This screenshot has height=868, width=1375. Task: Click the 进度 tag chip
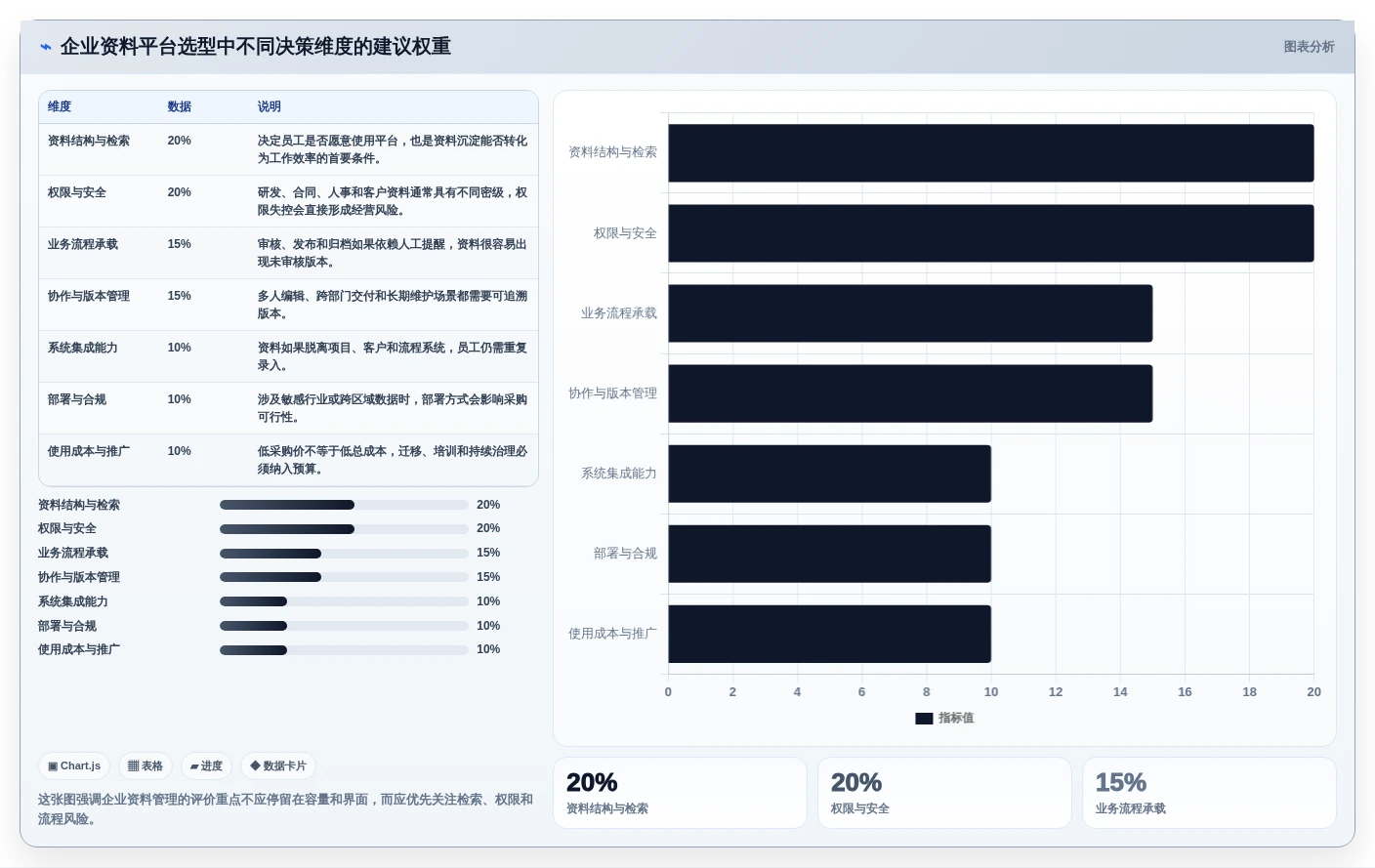click(206, 766)
